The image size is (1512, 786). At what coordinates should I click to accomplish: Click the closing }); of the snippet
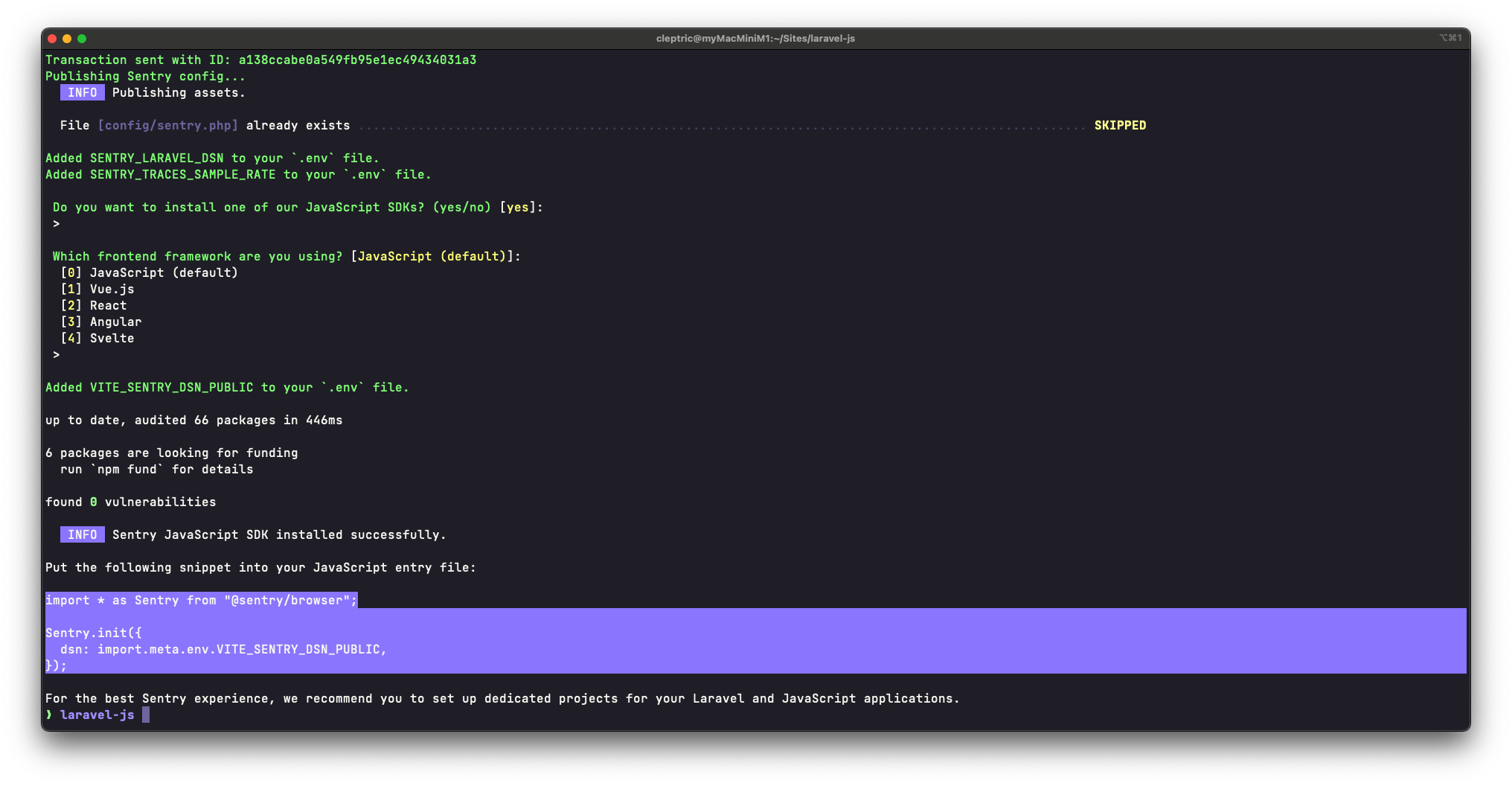click(56, 666)
